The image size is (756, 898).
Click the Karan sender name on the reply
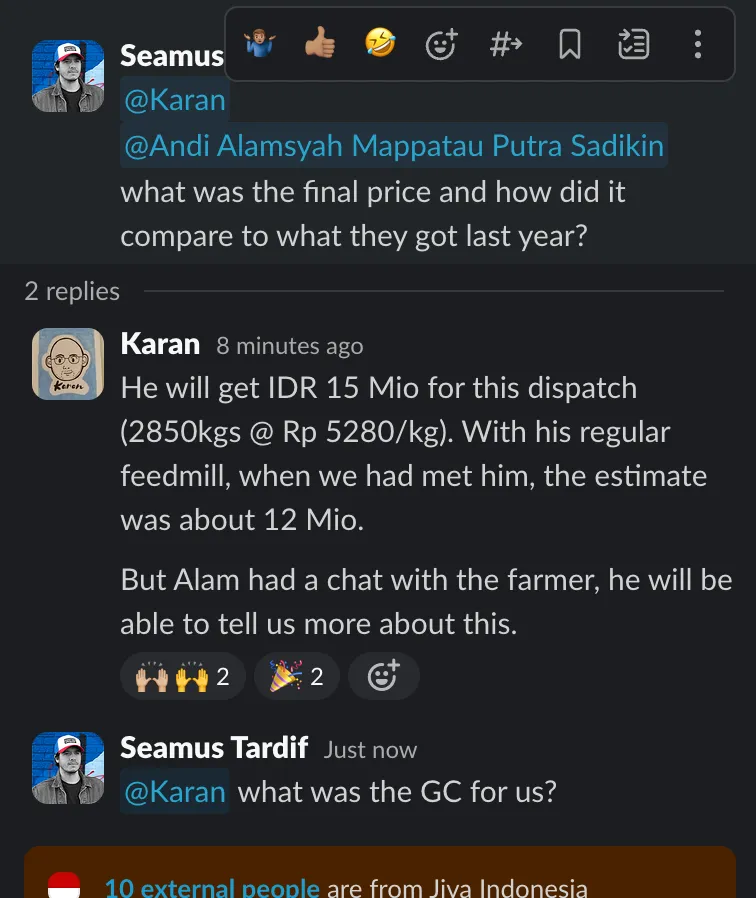[x=160, y=344]
